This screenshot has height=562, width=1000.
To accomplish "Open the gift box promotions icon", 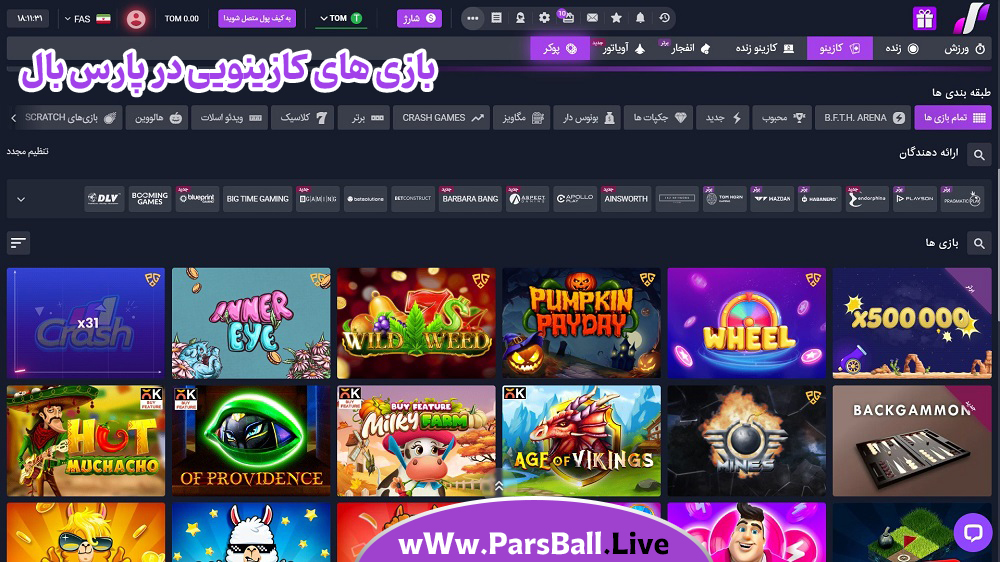I will coord(924,18).
